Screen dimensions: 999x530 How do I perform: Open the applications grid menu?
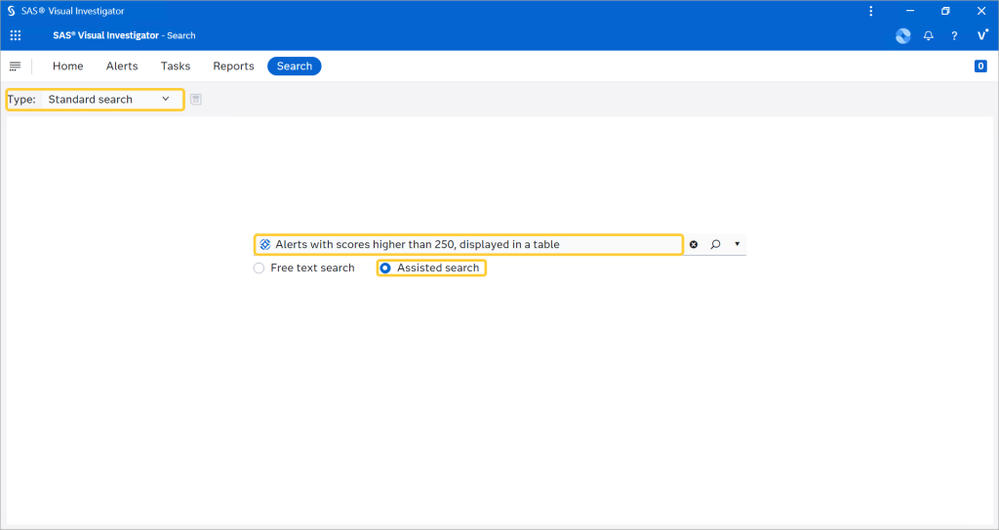tap(15, 36)
